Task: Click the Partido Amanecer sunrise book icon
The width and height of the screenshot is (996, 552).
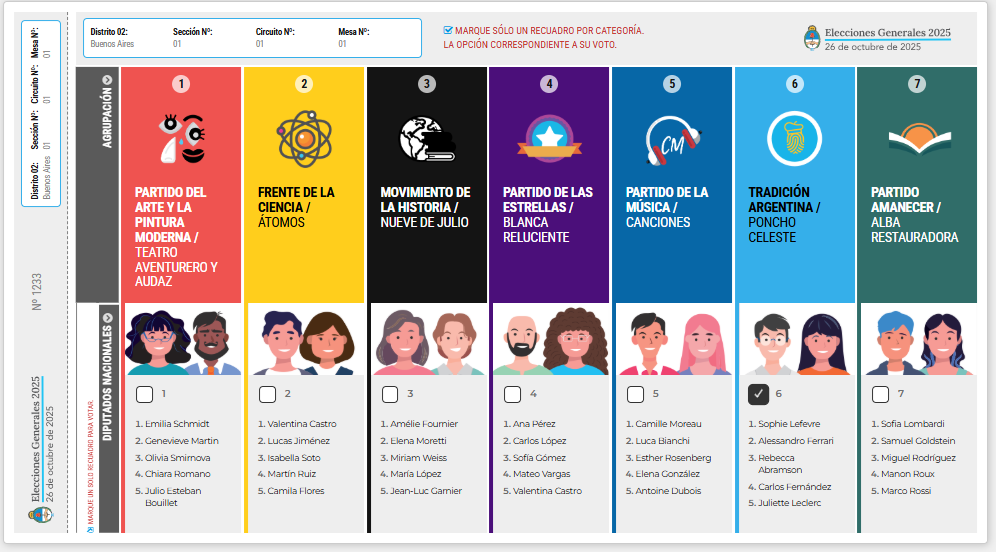Action: click(916, 140)
